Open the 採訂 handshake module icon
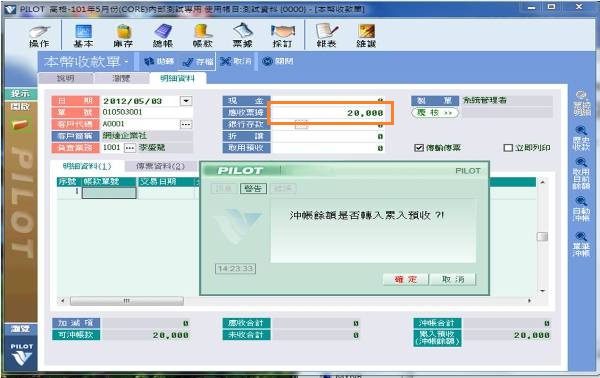Viewport: 600px width, 378px height. 282,36
